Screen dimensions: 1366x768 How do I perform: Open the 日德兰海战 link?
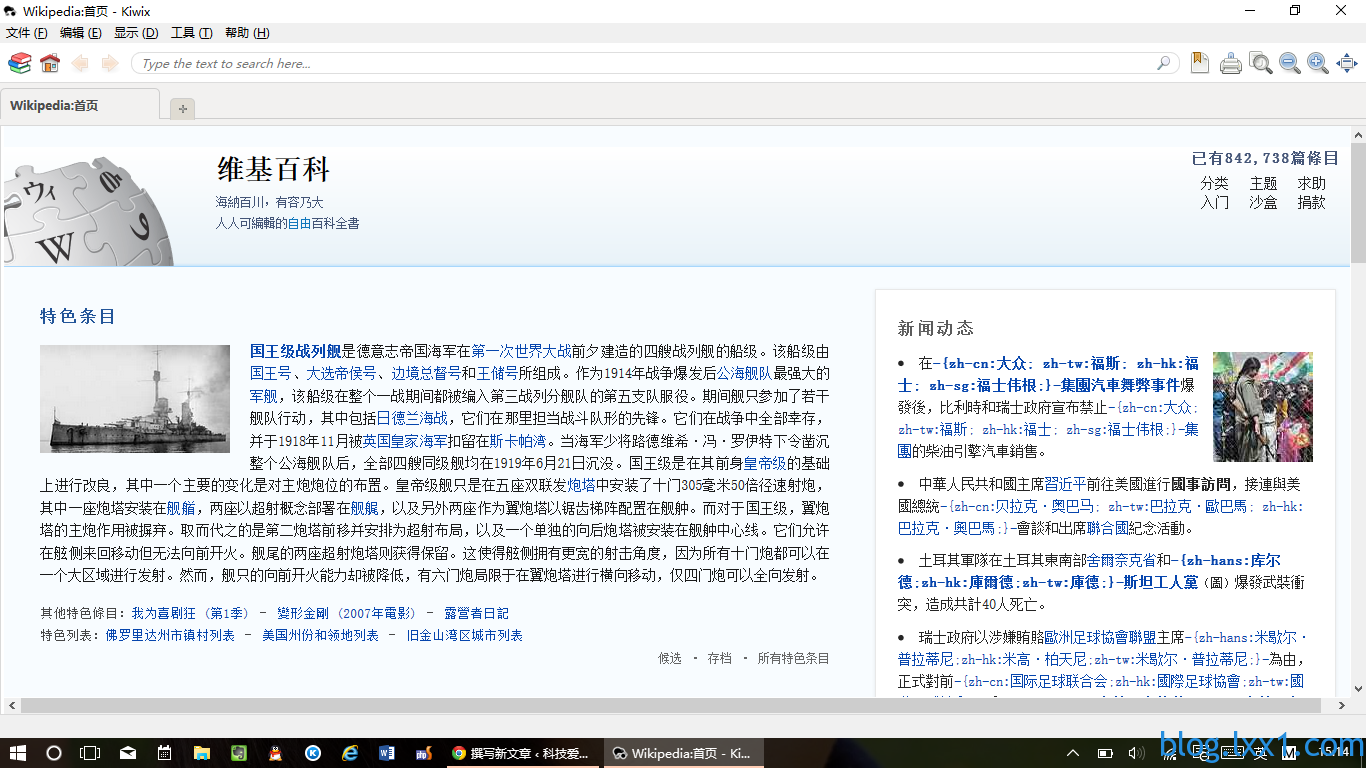click(412, 418)
